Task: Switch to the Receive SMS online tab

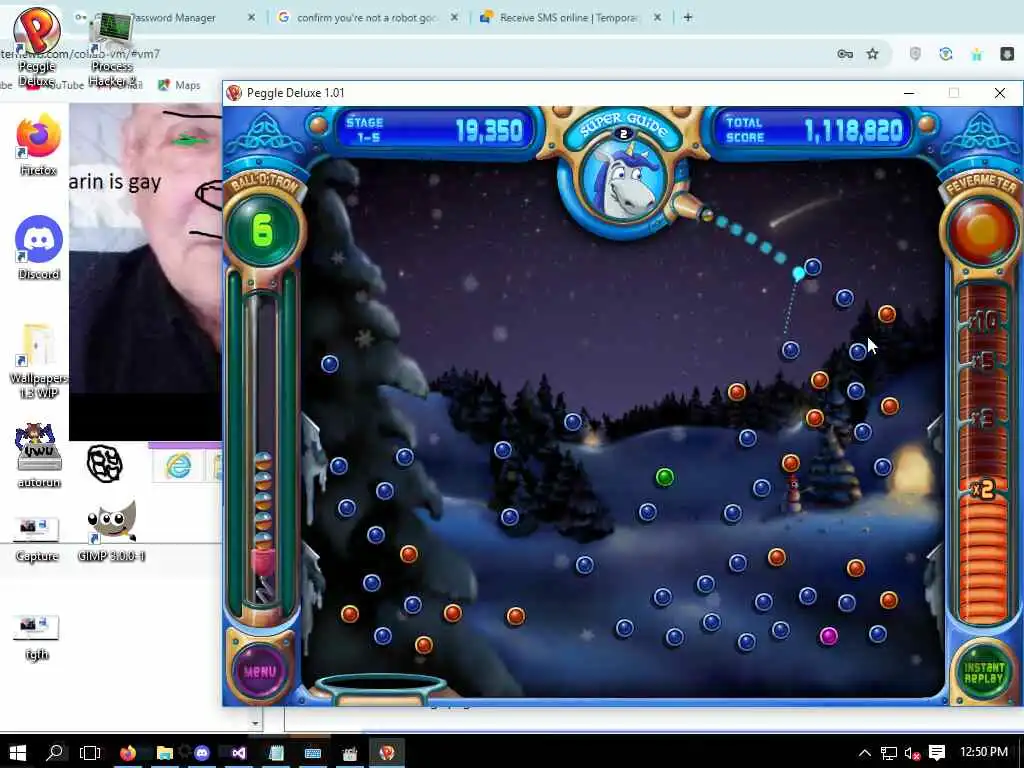Action: click(570, 18)
